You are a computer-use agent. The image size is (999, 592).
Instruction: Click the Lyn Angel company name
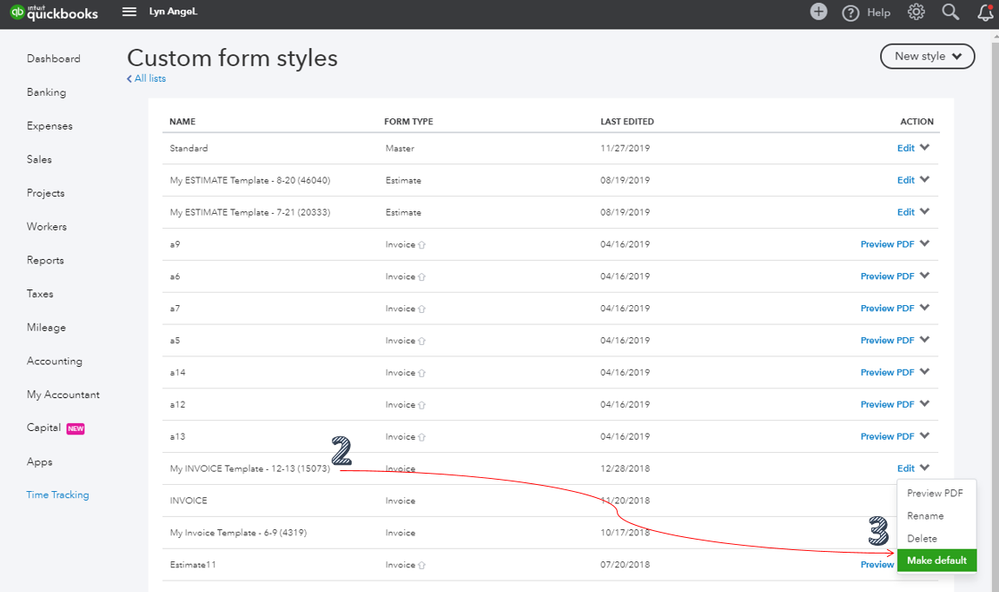pos(173,11)
